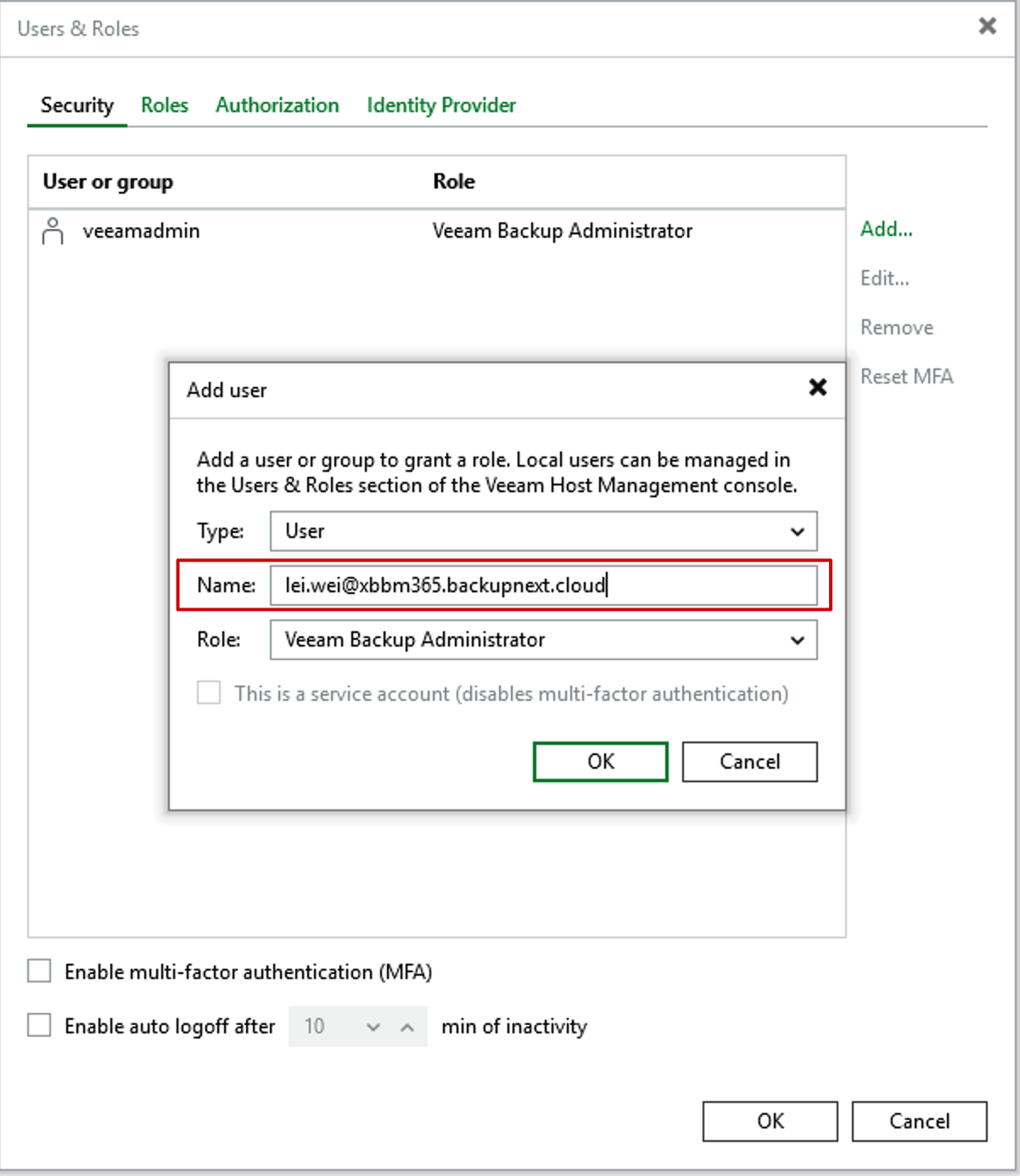Image resolution: width=1020 pixels, height=1176 pixels.
Task: Decrease inactivity minutes with down arrow
Action: pyautogui.click(x=373, y=1027)
